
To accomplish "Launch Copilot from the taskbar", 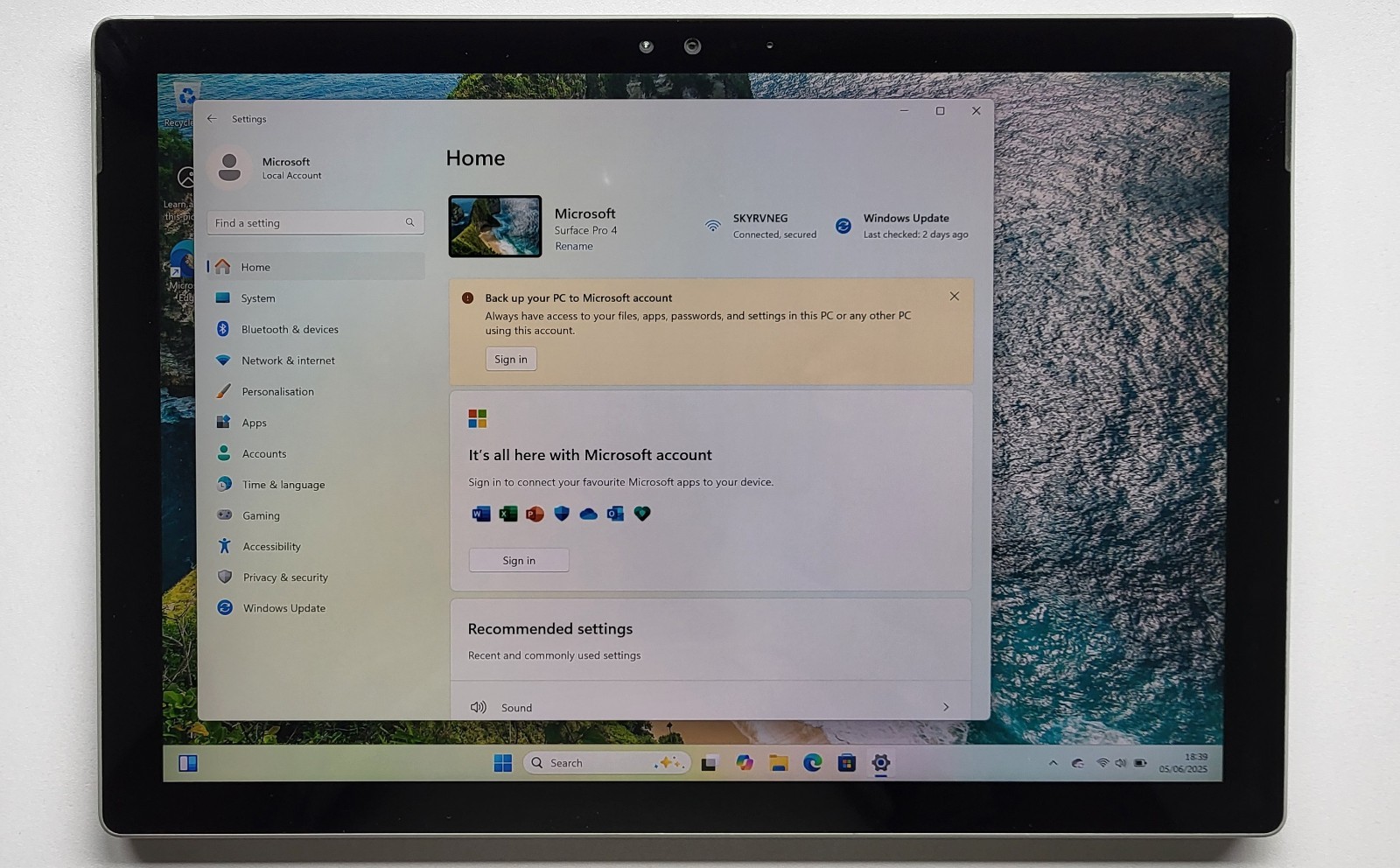I will [x=745, y=763].
